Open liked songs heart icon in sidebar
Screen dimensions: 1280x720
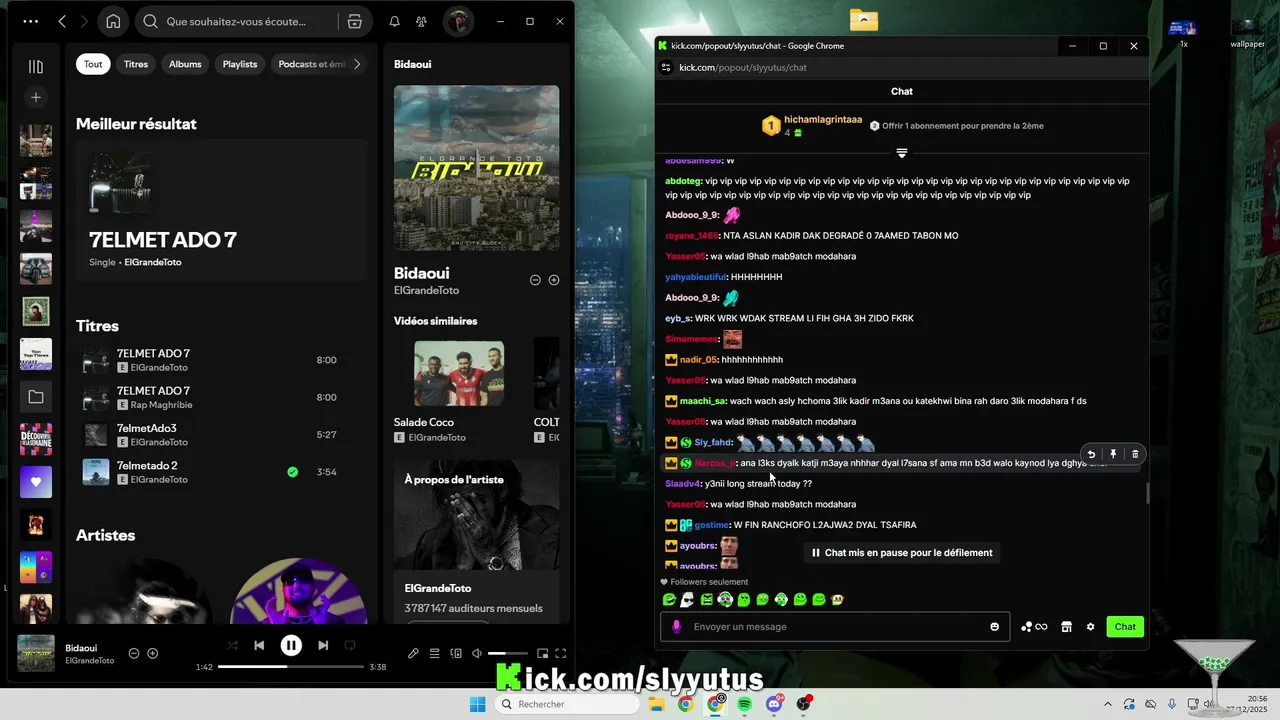tap(36, 482)
